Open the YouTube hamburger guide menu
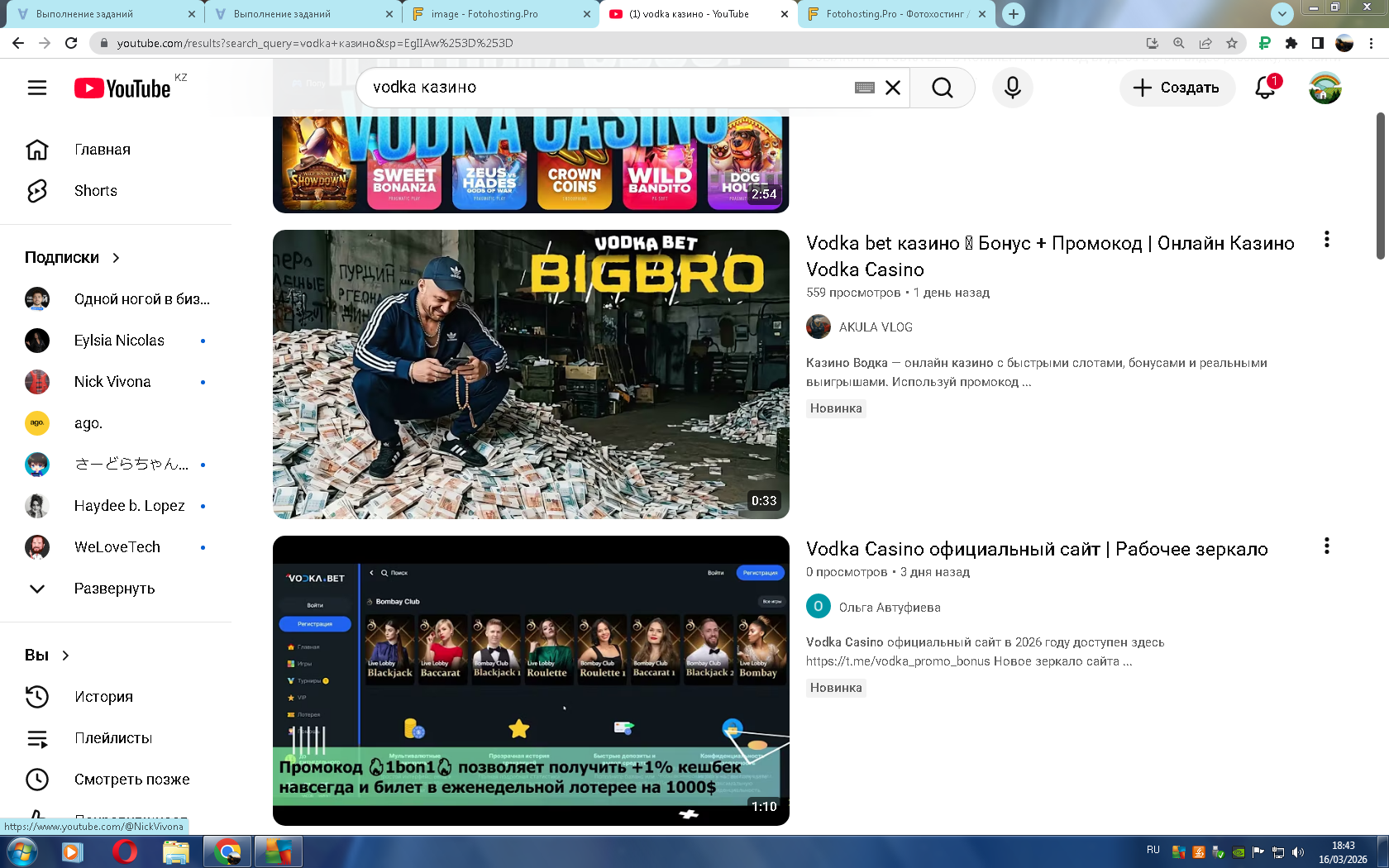This screenshot has width=1389, height=868. [37, 88]
